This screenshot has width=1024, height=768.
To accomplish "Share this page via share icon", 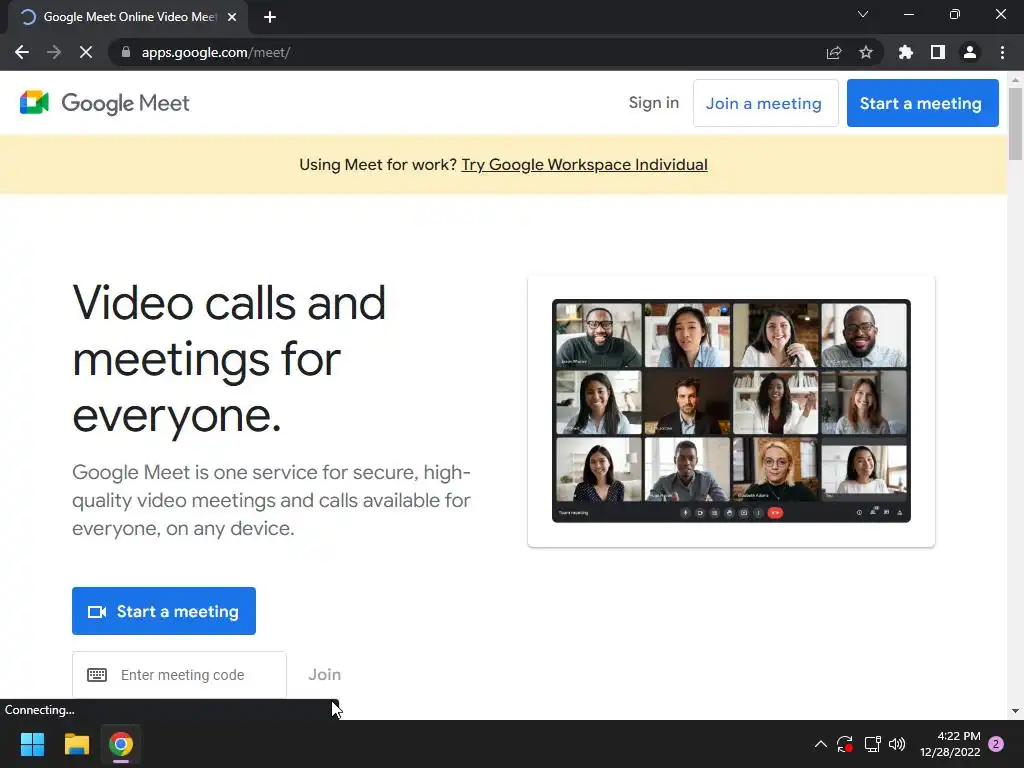I will 834,52.
